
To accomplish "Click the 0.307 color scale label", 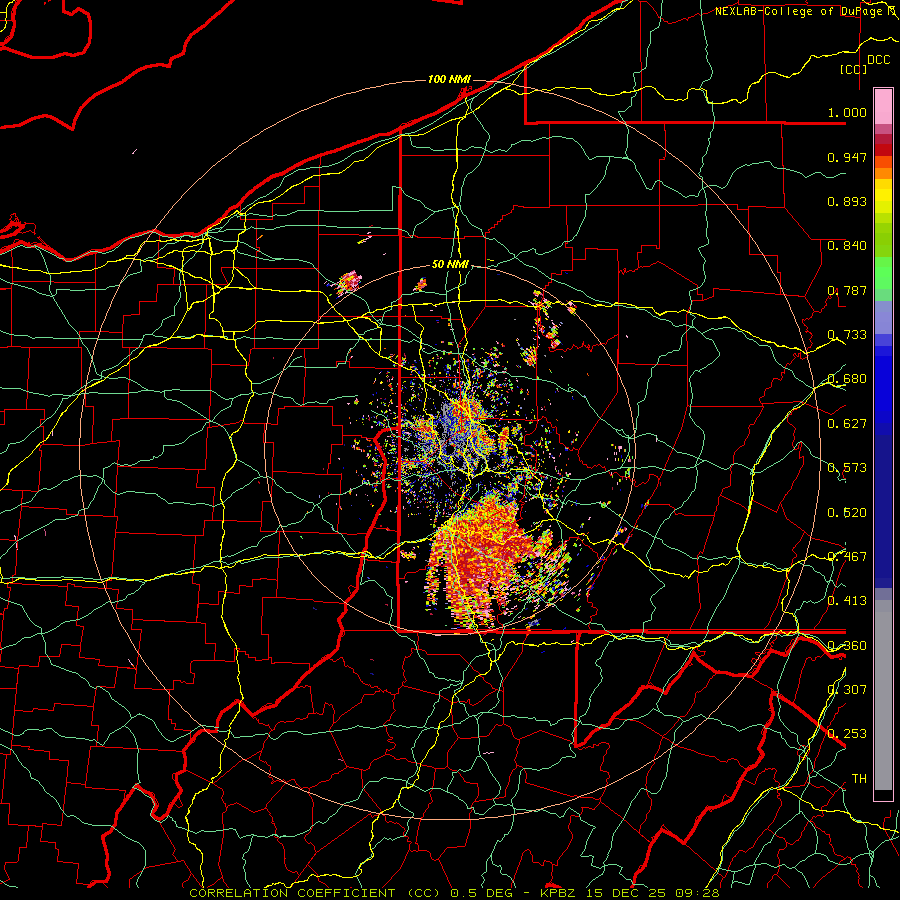I will (847, 689).
